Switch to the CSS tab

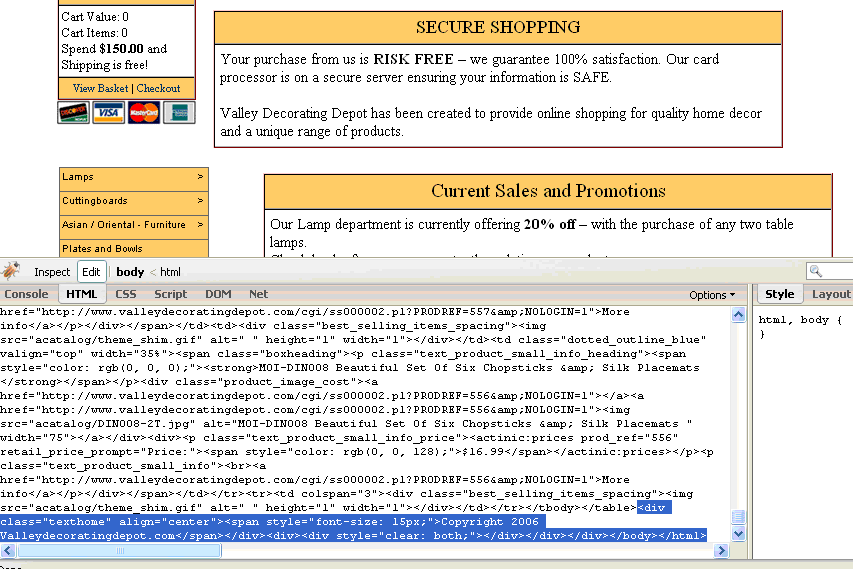(126, 294)
